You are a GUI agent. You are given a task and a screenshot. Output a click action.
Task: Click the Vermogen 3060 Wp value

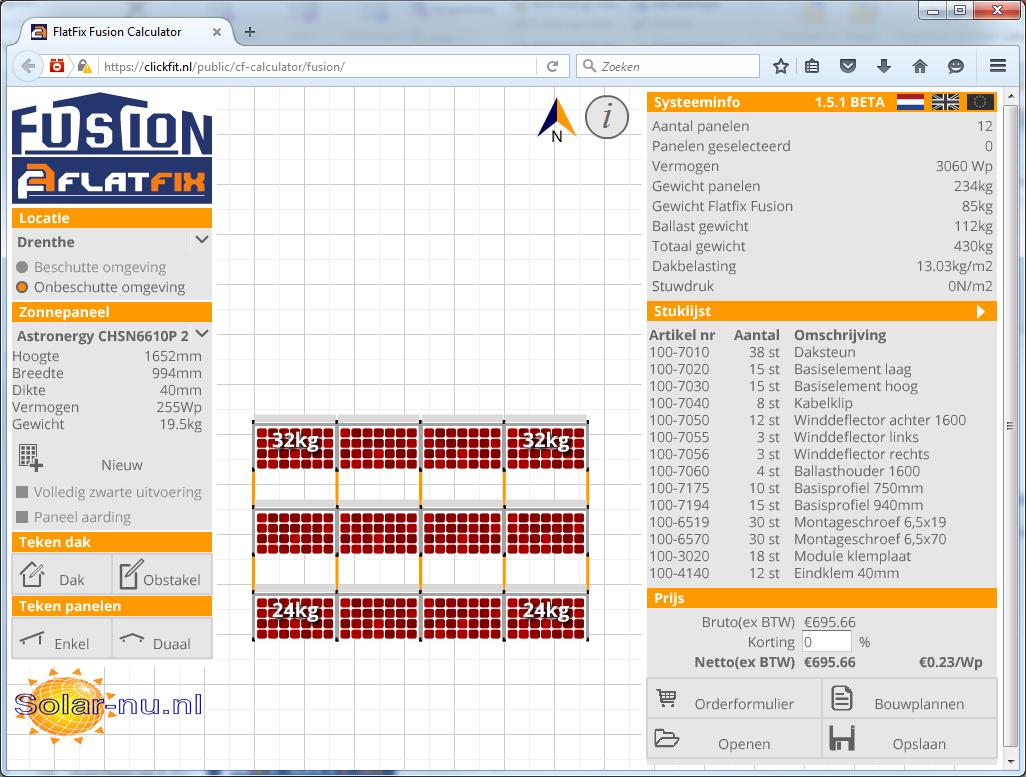click(x=964, y=166)
